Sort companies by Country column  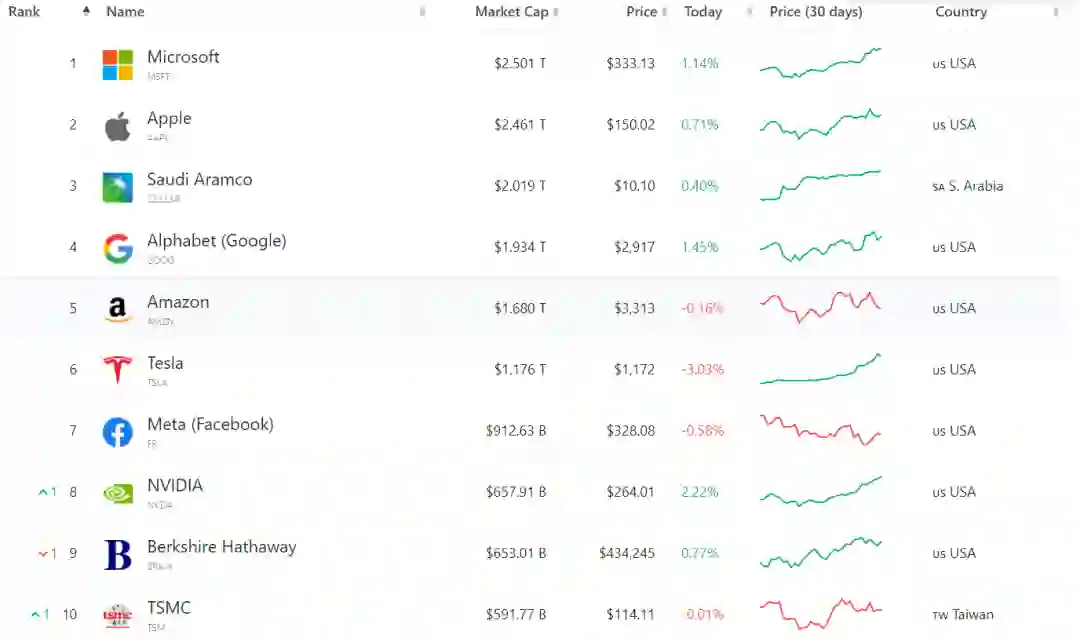point(961,12)
